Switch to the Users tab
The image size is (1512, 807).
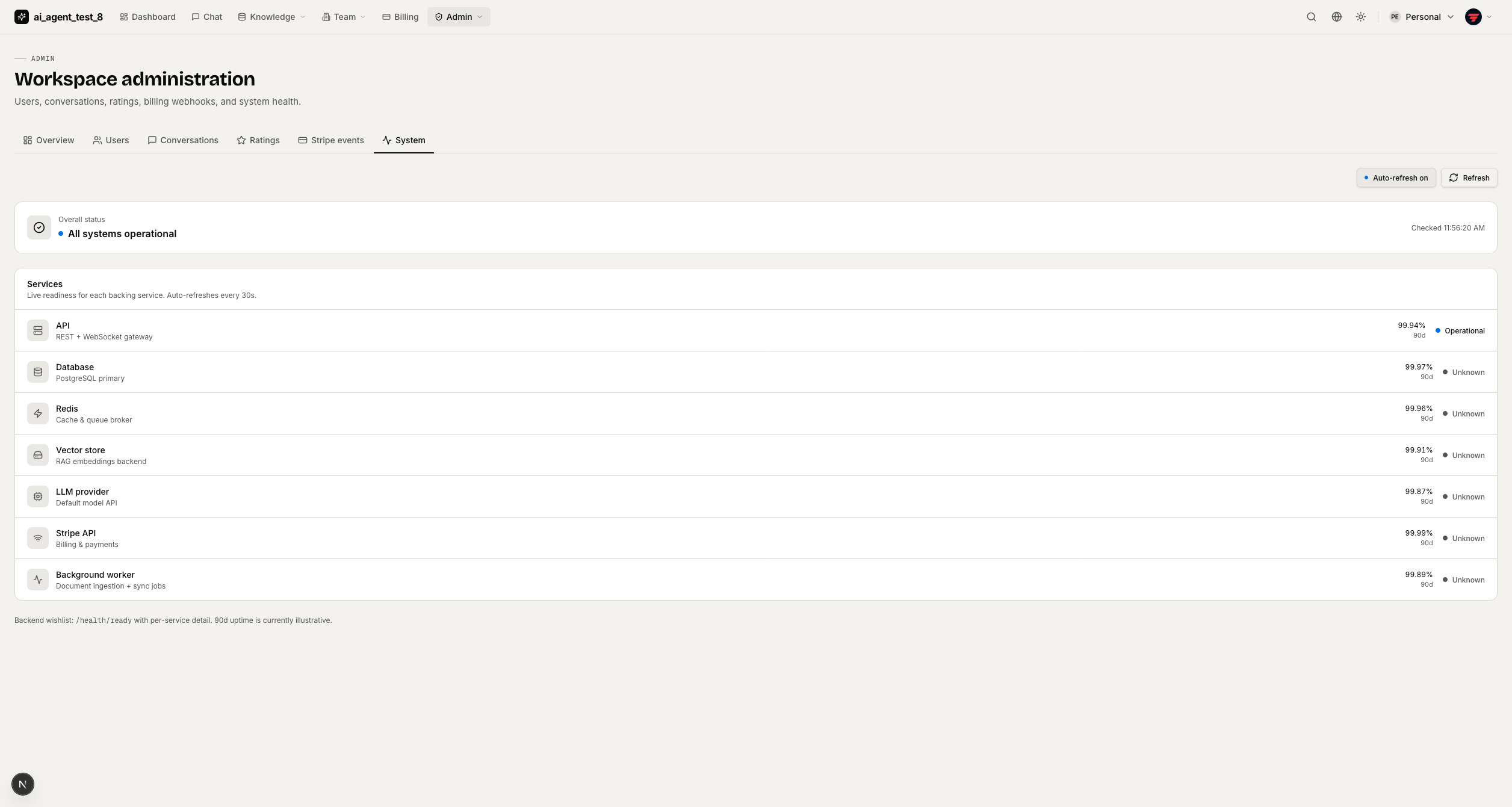111,140
